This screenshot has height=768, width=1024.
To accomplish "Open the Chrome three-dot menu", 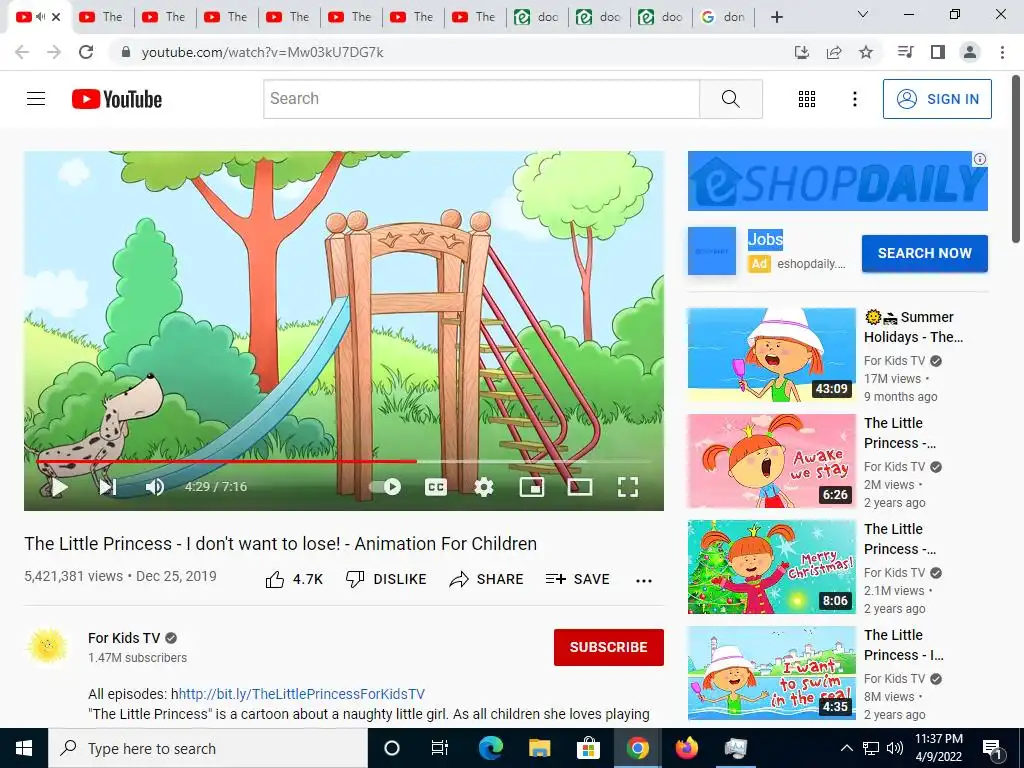I will tap(1002, 52).
